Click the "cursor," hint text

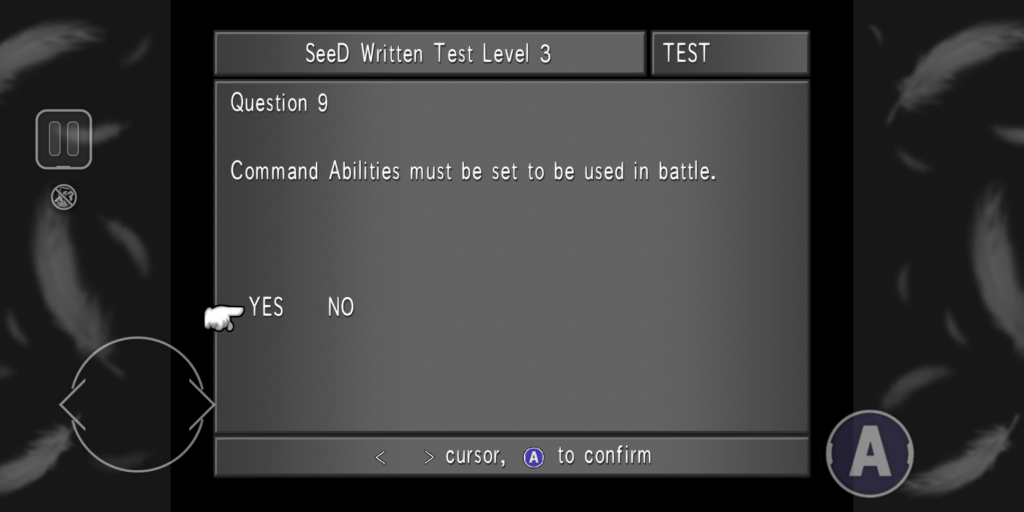pyautogui.click(x=475, y=456)
